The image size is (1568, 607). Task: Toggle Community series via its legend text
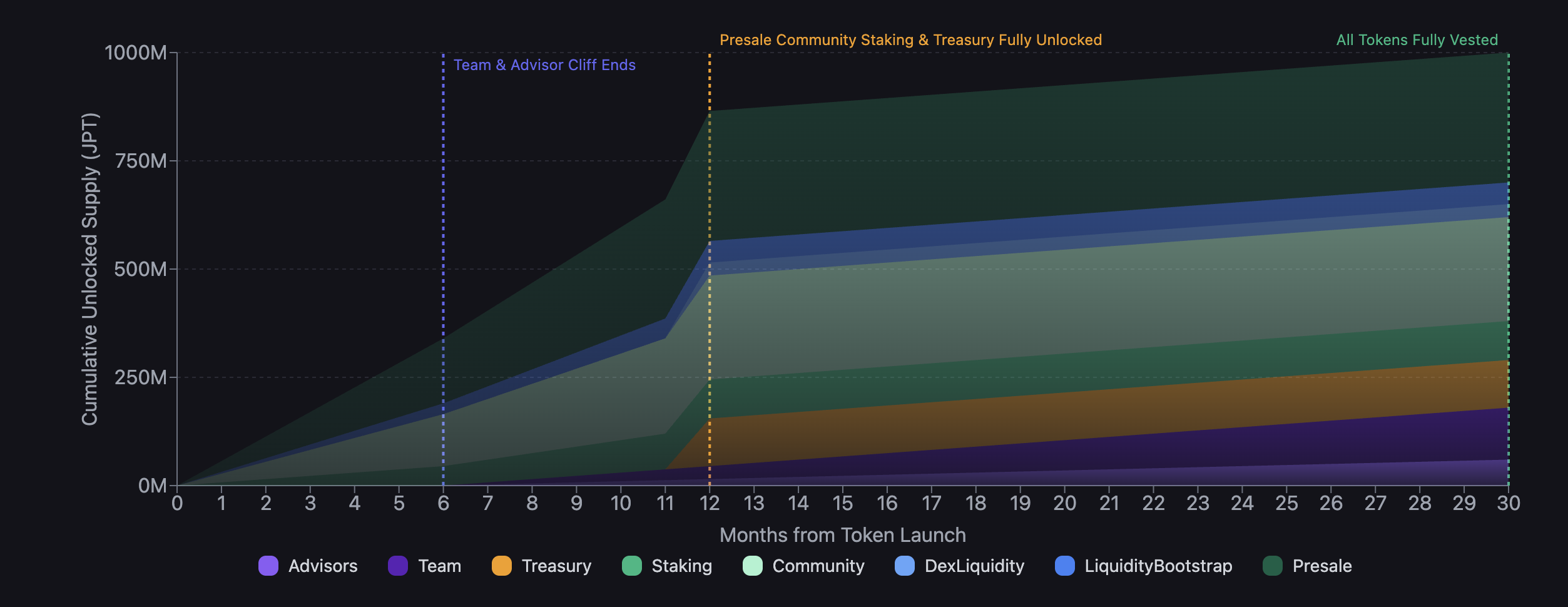818,566
